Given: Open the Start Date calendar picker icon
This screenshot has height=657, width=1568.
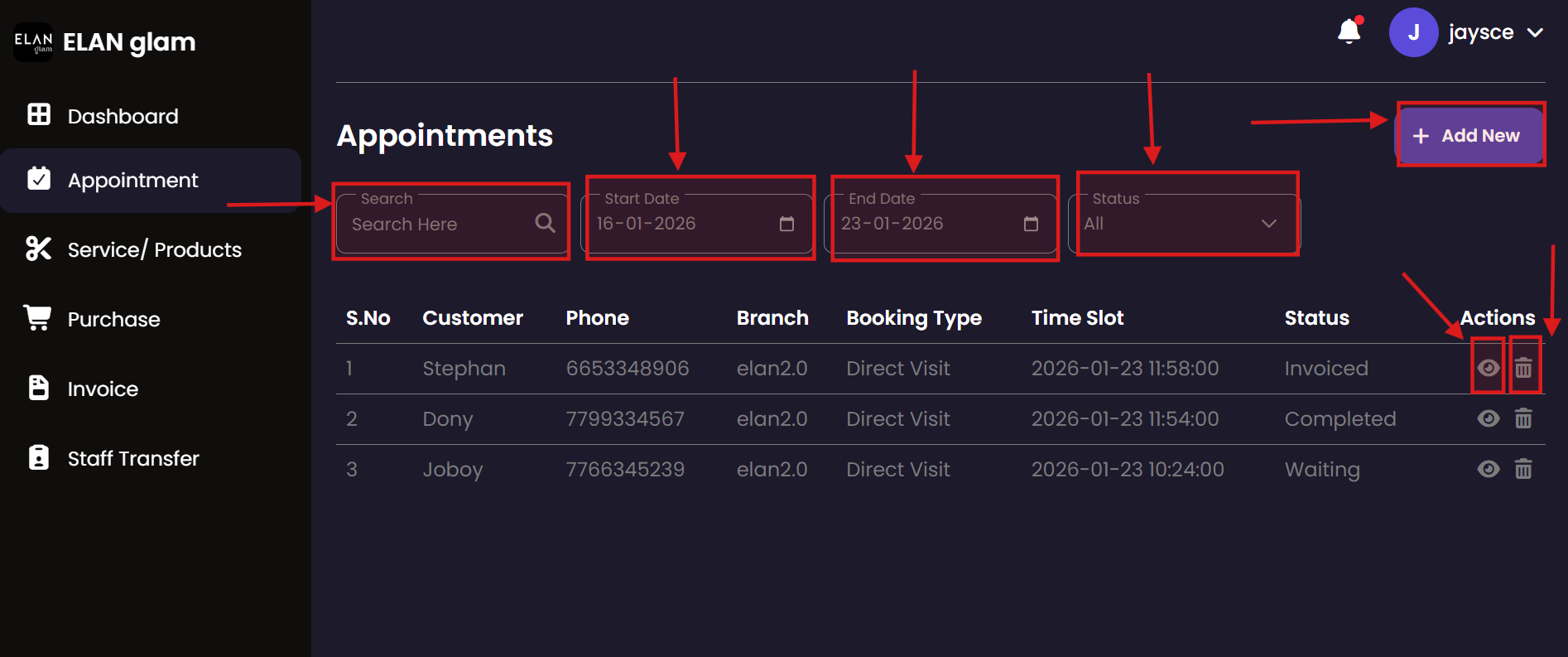Looking at the screenshot, I should pyautogui.click(x=786, y=224).
